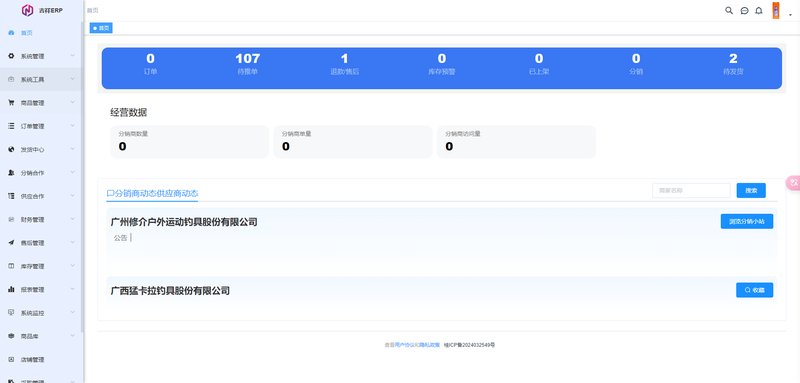Expand 报表管理 using its chevron

[x=72, y=289]
